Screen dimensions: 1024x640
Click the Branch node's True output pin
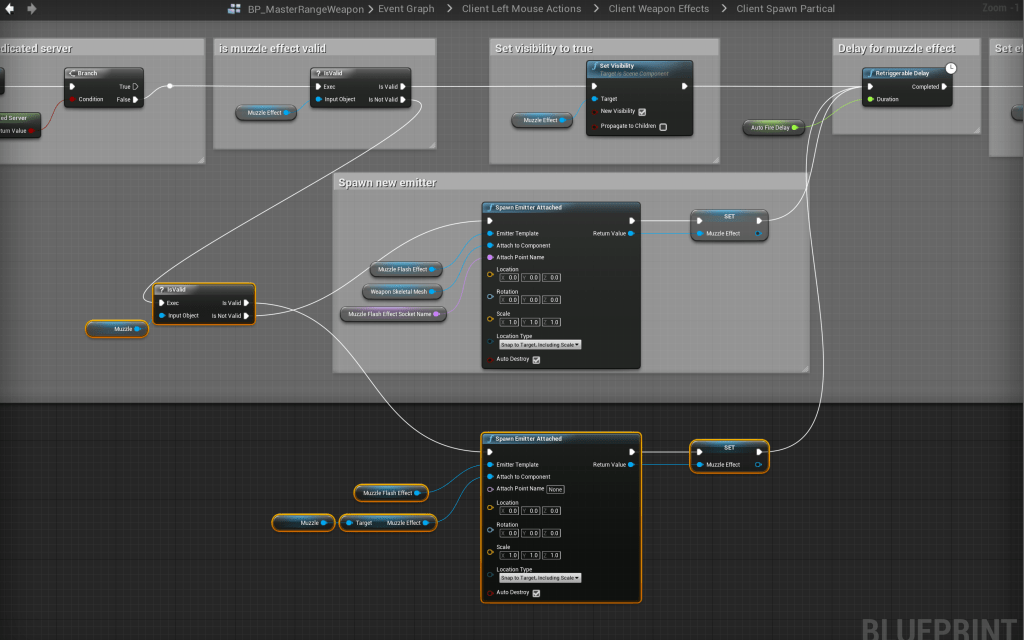[137, 87]
